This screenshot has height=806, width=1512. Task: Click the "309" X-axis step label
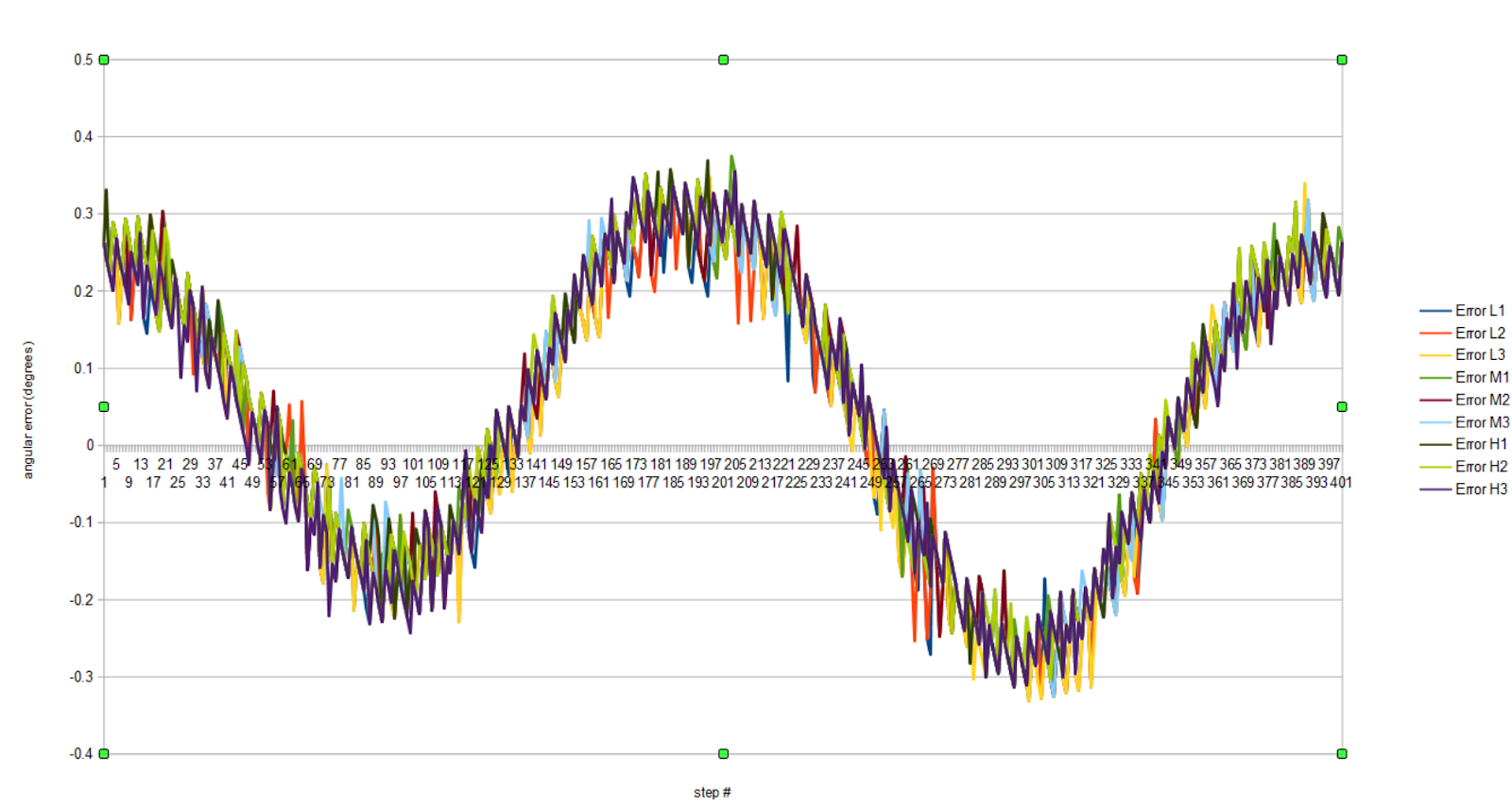1057,464
